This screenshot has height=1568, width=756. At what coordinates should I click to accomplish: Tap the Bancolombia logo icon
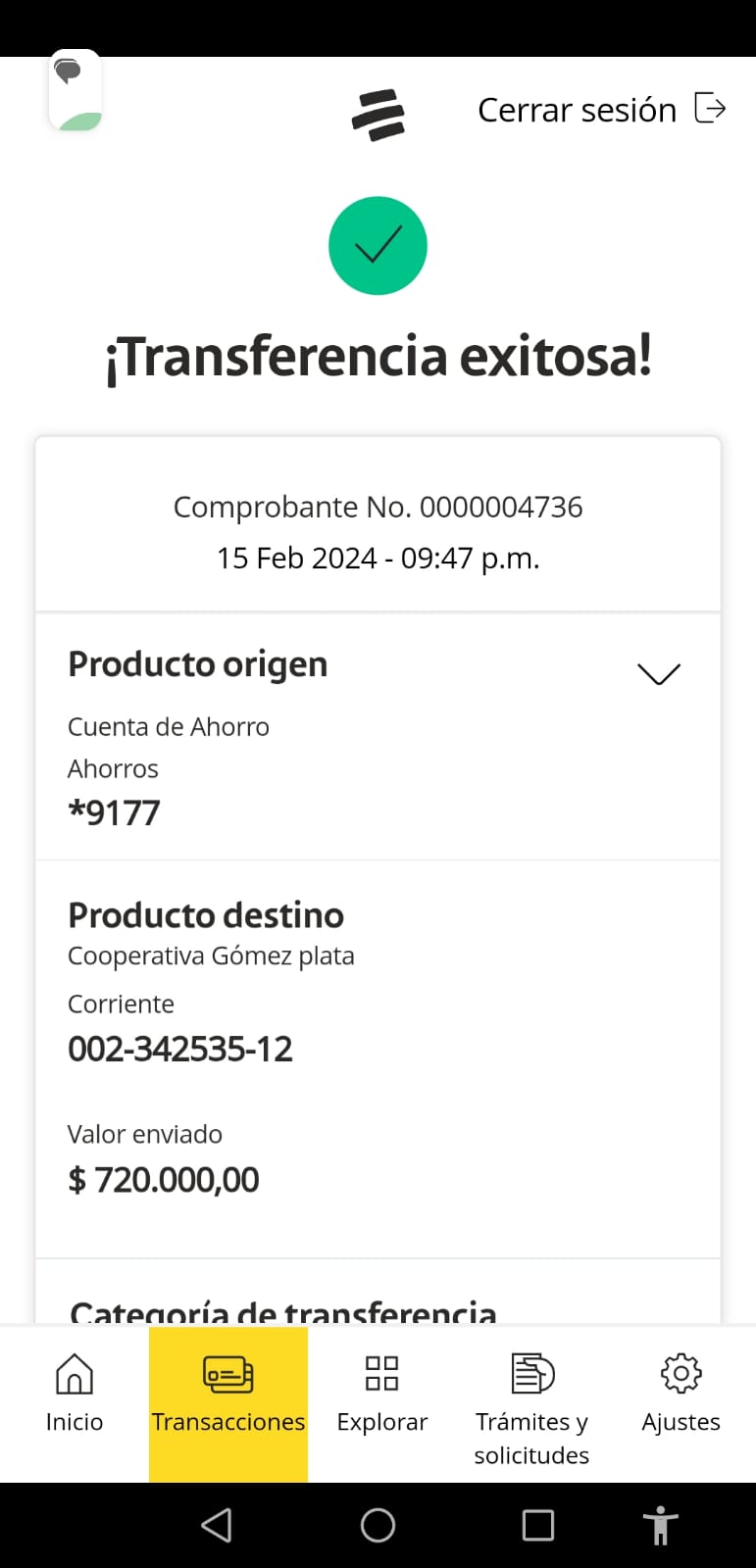click(378, 114)
